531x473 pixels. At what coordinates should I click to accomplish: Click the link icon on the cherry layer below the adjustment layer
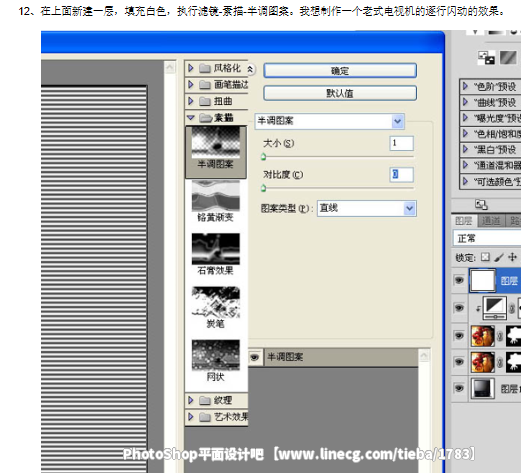pyautogui.click(x=500, y=336)
